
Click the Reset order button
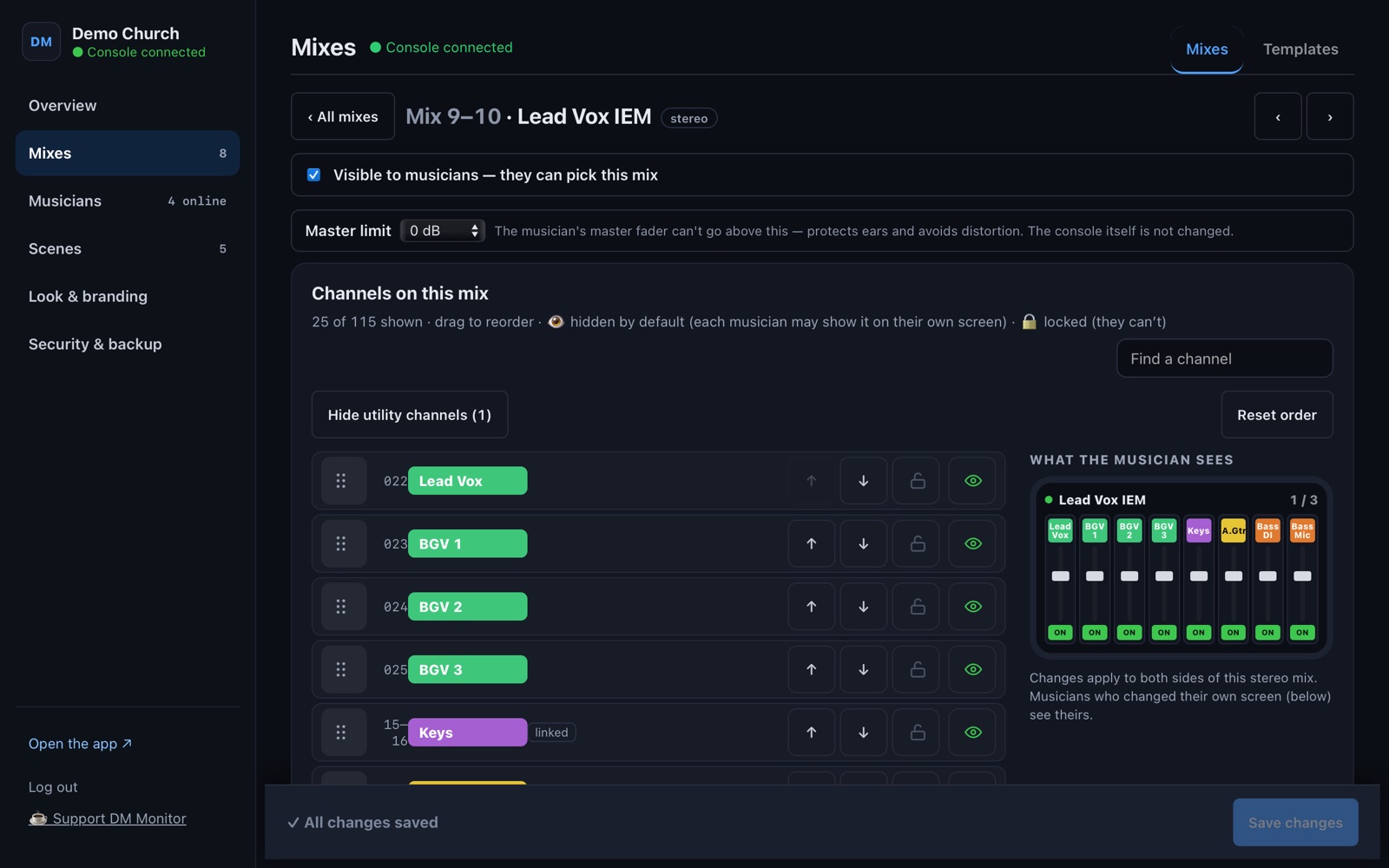[1276, 415]
